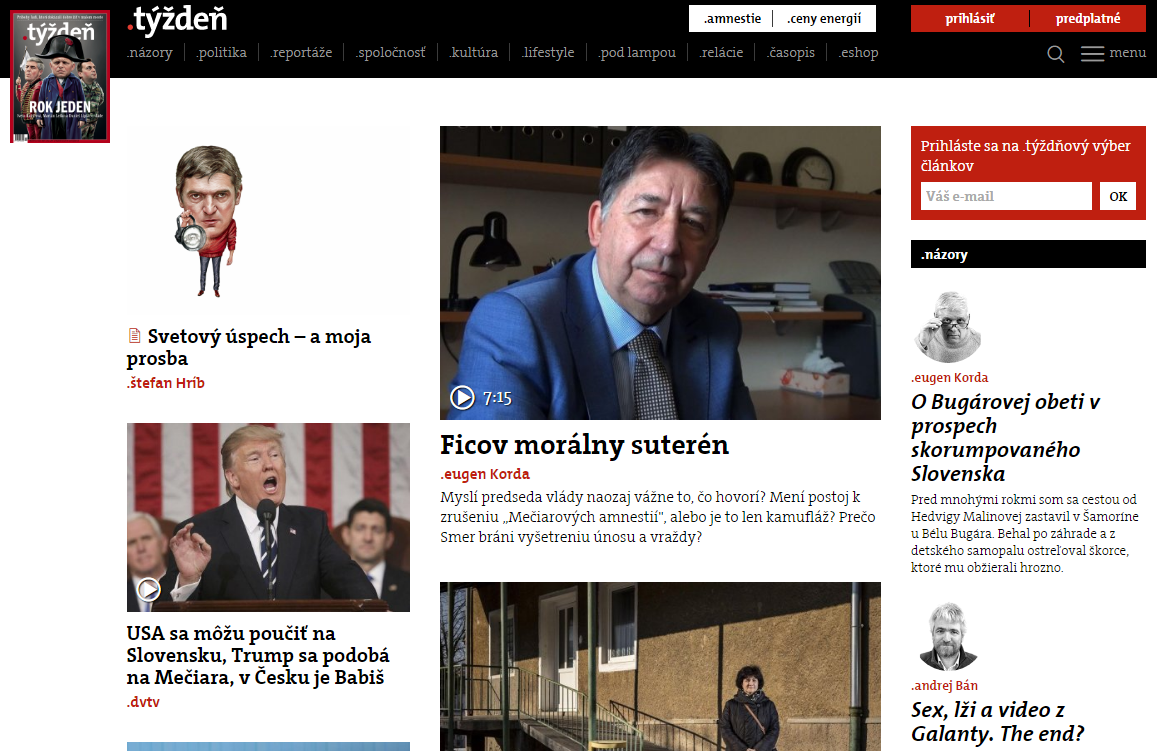Open the .kultúra menu section
The image size is (1157, 751).
coord(474,52)
